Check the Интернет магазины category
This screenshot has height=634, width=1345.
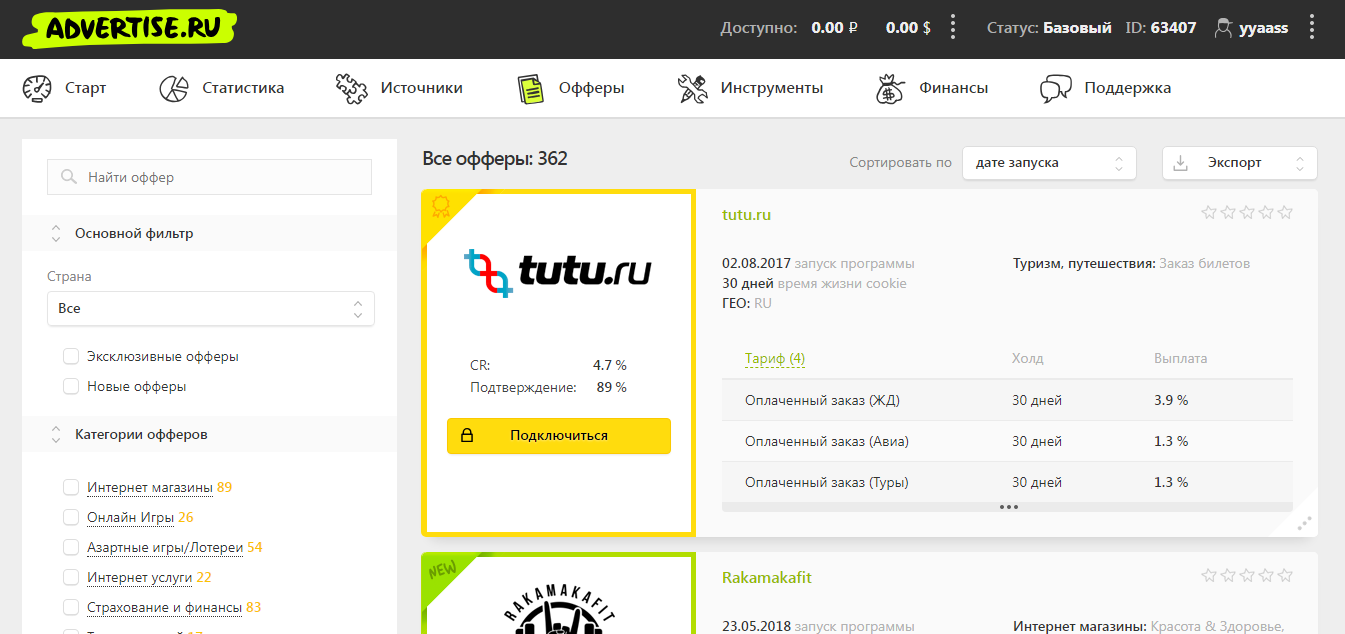point(71,487)
